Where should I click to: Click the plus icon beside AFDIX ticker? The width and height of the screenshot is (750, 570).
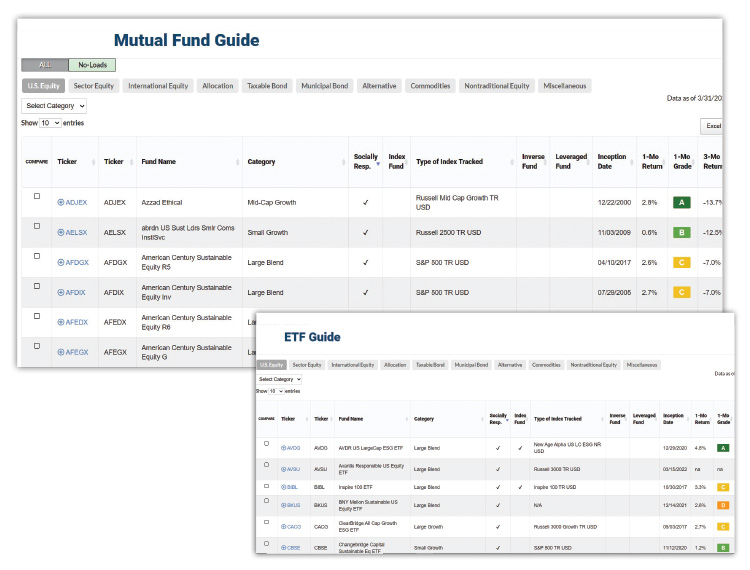coord(61,292)
